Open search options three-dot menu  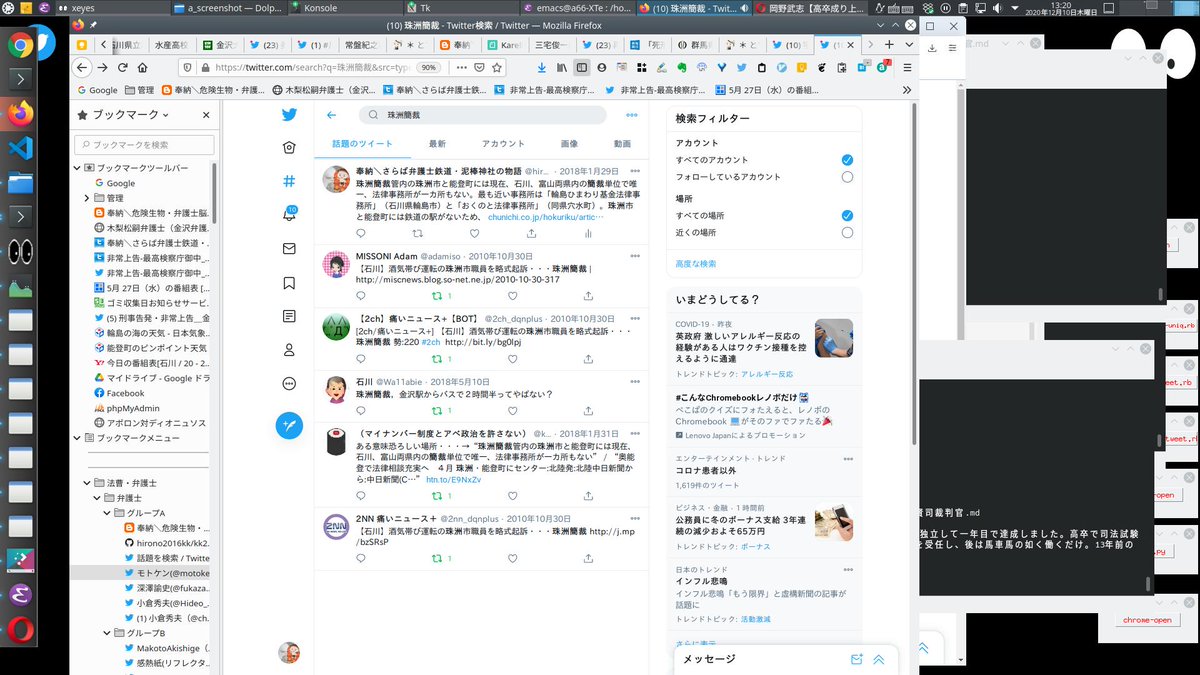click(x=632, y=115)
